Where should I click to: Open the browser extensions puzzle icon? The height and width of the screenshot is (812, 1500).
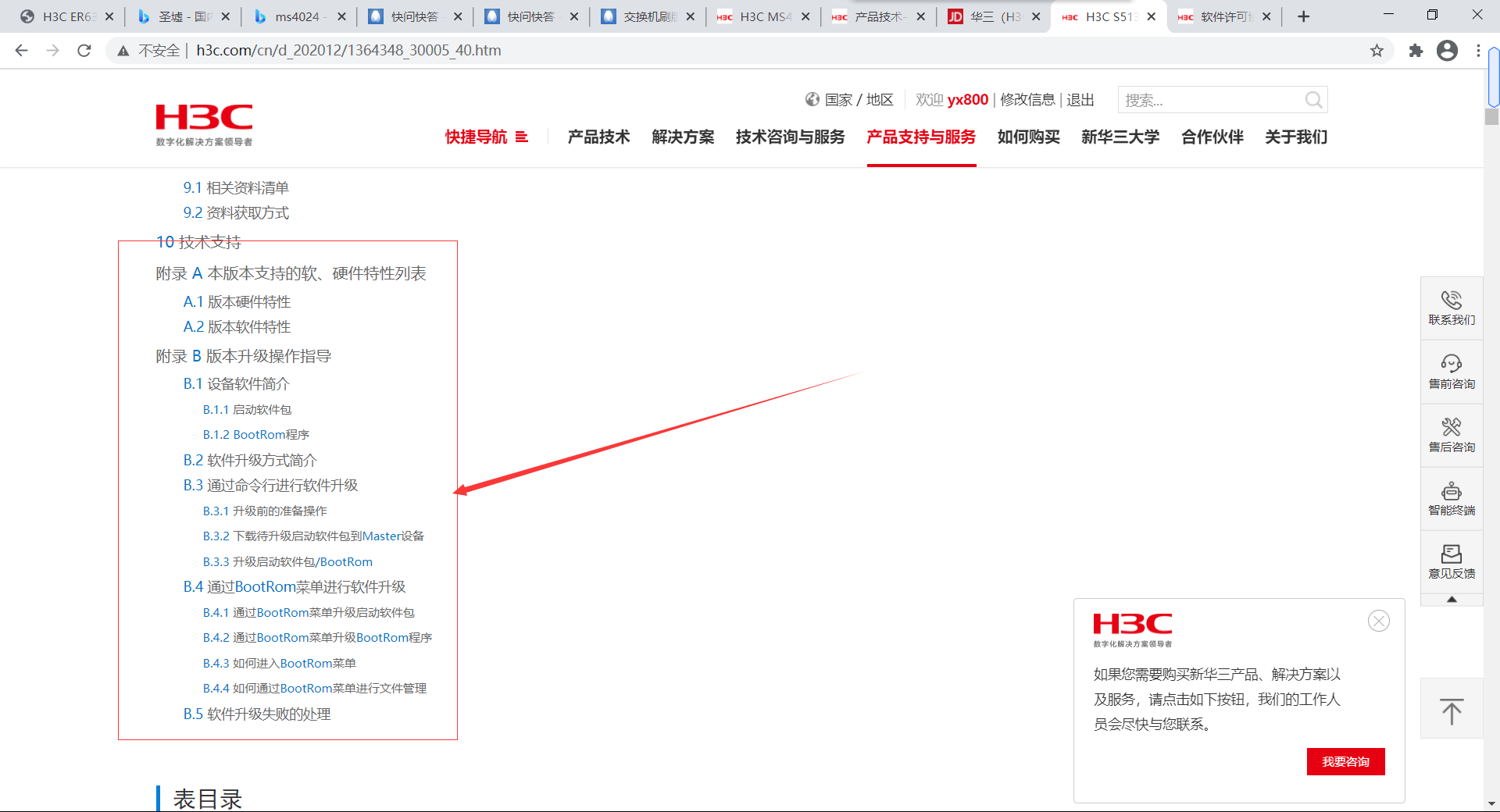point(1416,51)
